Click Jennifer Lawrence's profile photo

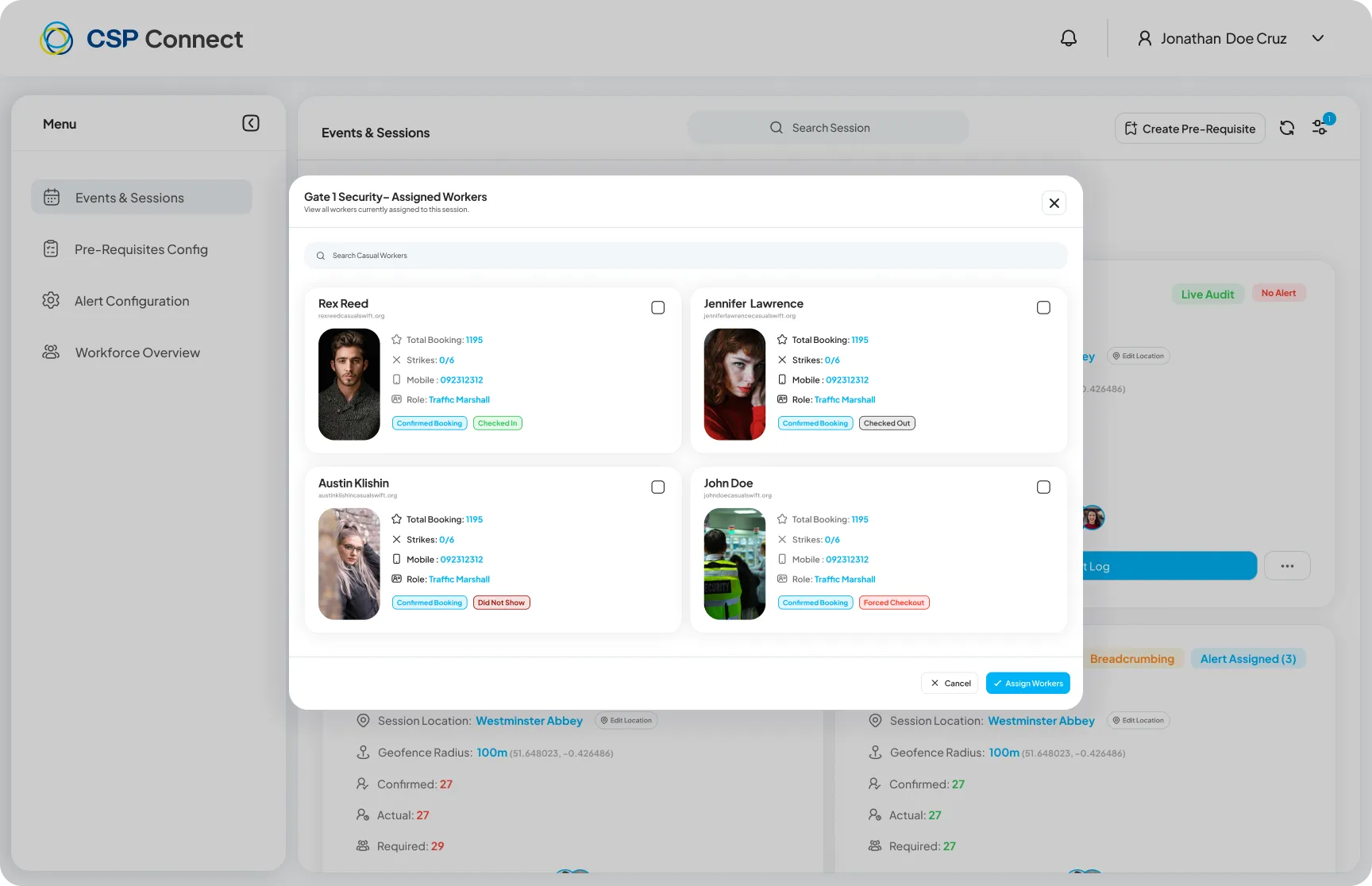point(734,384)
